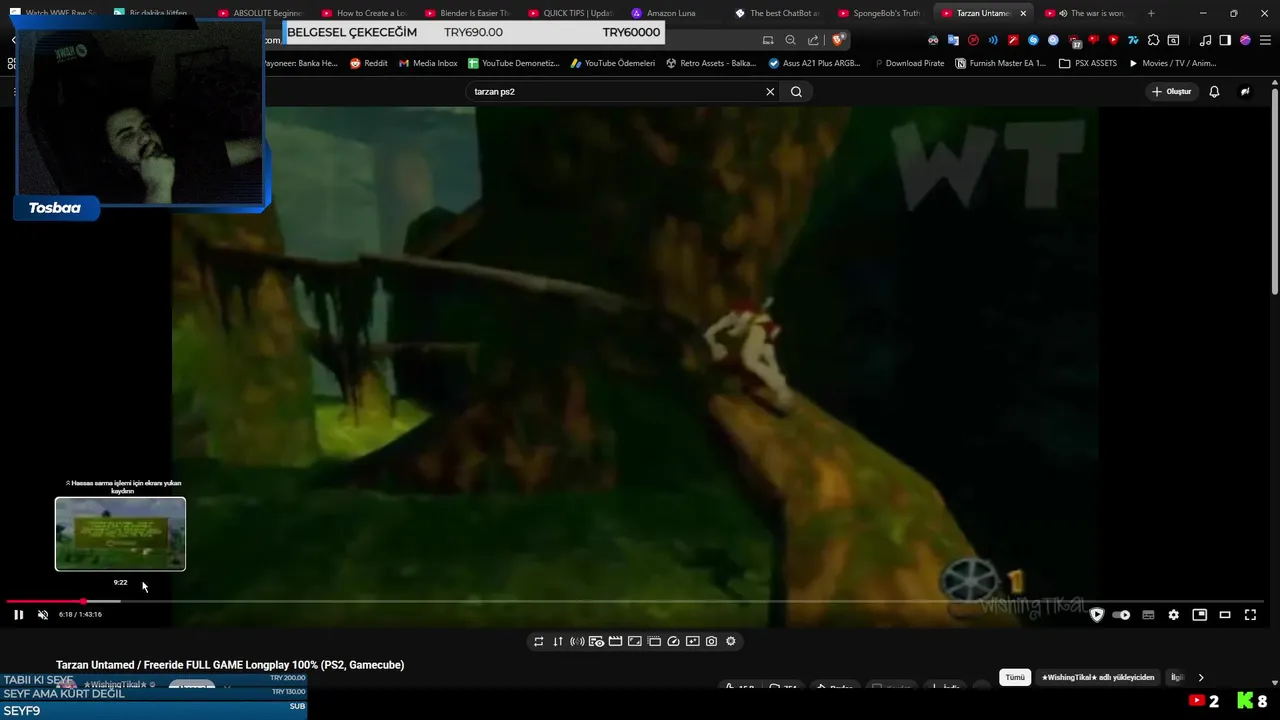Open the playback speed gauge icon
This screenshot has width=1280, height=720.
[x=673, y=641]
